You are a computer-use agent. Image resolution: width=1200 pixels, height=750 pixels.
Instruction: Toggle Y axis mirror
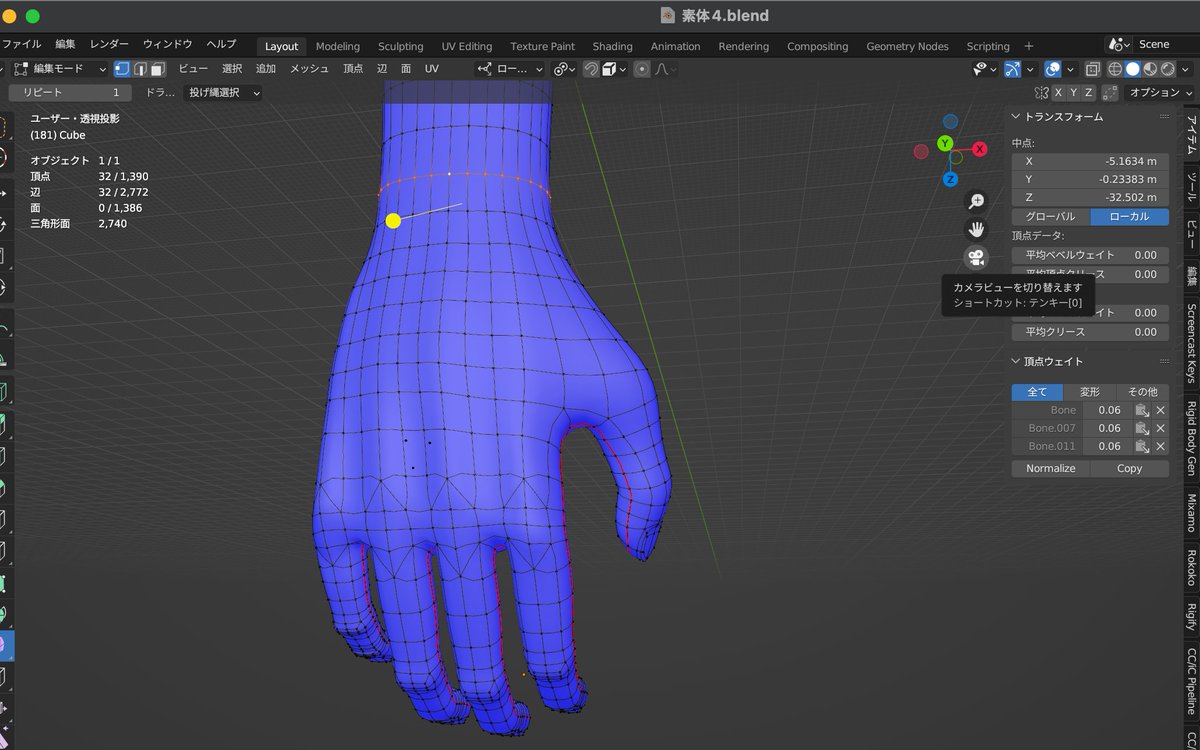(x=1074, y=92)
